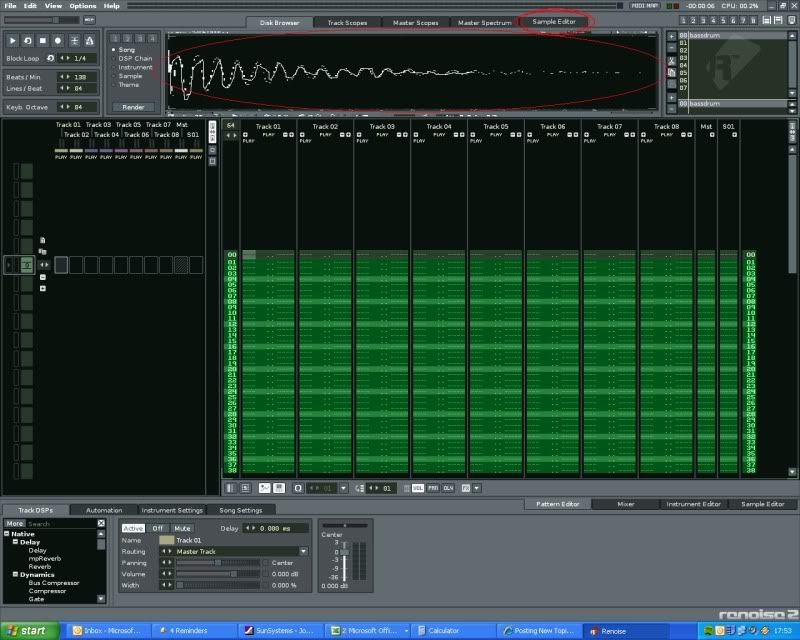Click the Beats/Min value field
Screen dimensions: 800x640
click(78, 77)
